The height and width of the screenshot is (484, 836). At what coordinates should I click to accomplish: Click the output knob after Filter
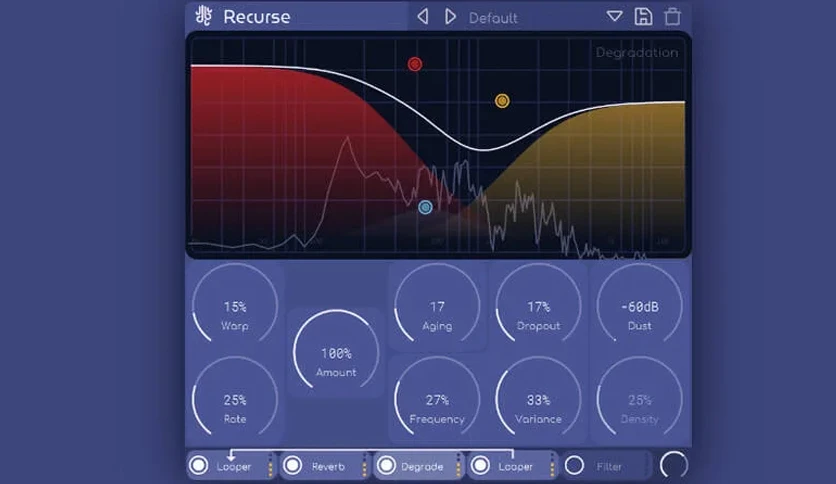(x=674, y=465)
